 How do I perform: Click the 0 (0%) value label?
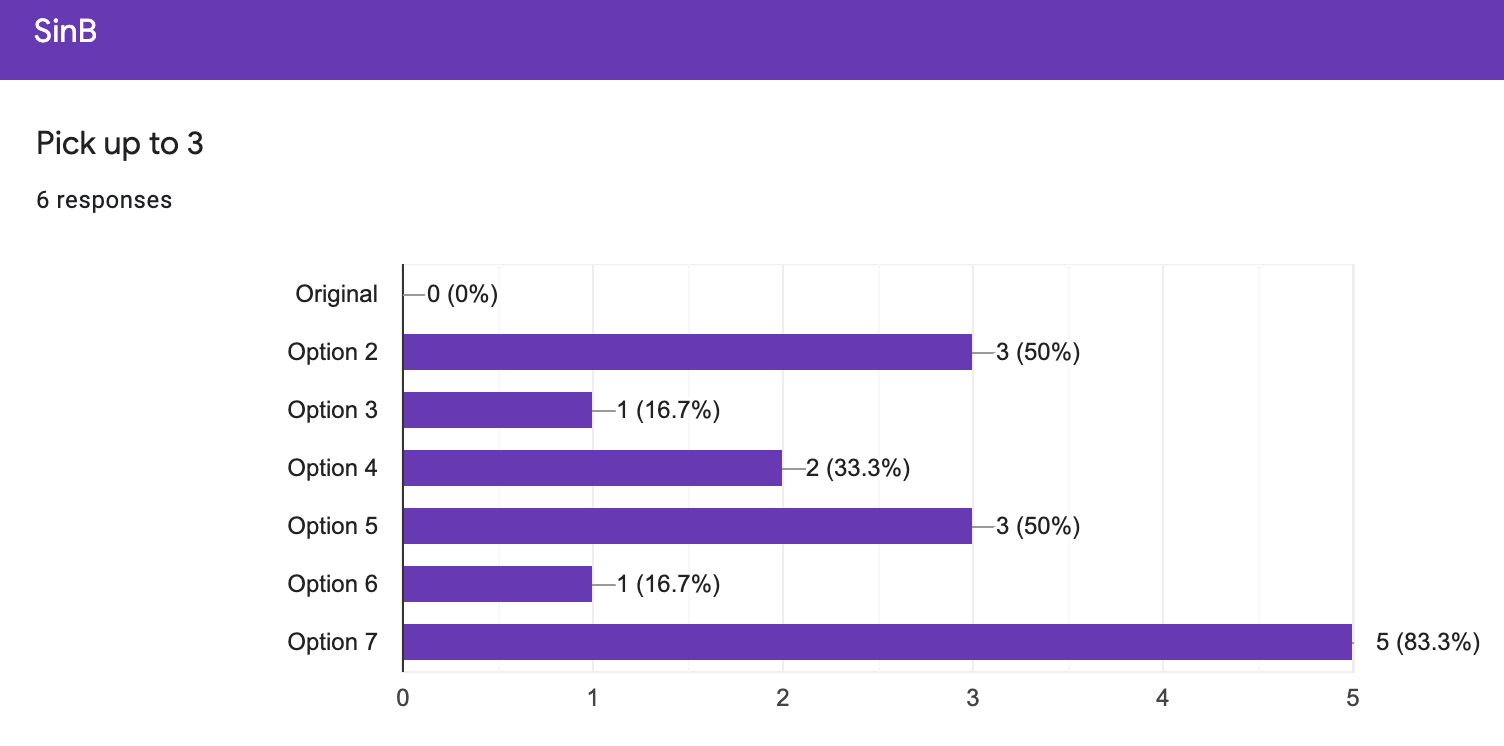click(462, 294)
